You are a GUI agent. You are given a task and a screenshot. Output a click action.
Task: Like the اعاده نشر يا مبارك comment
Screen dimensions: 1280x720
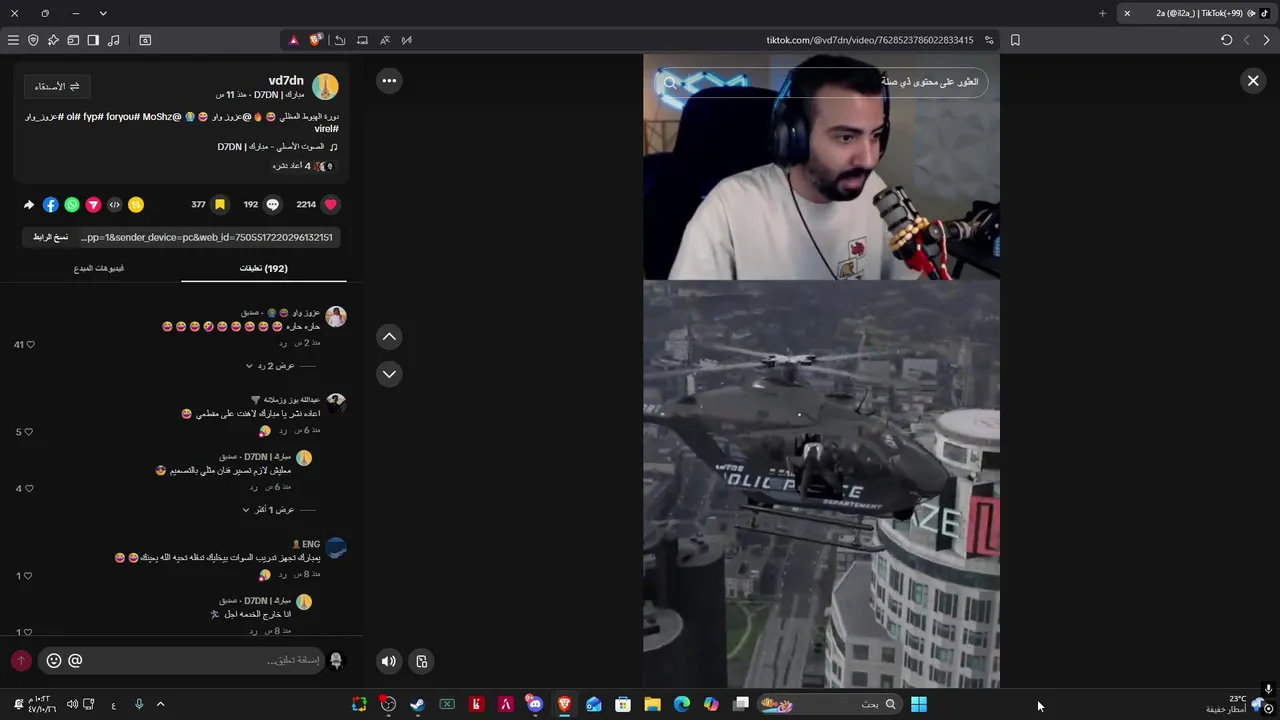tap(28, 432)
